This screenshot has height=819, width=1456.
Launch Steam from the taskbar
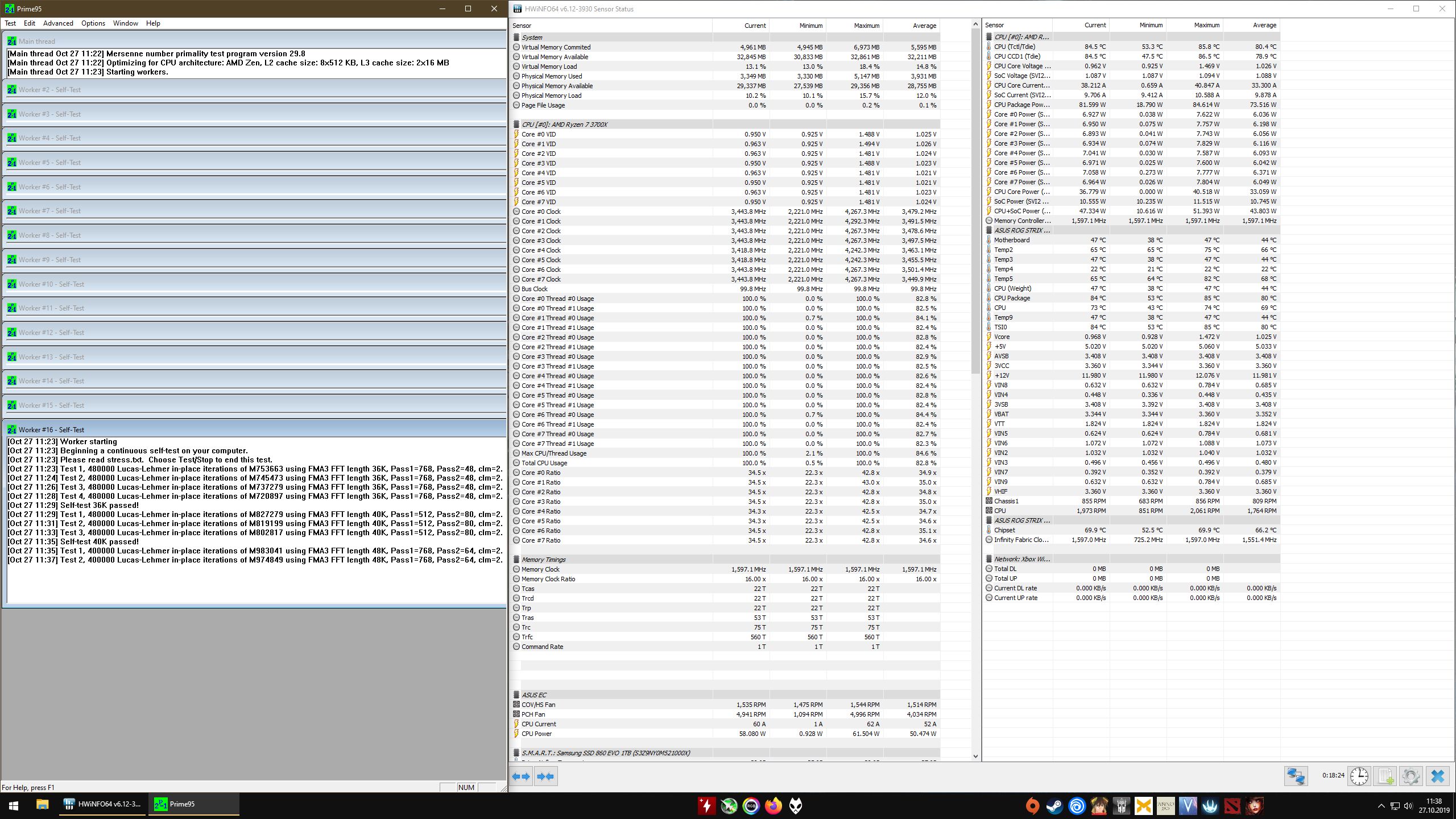tap(1054, 805)
